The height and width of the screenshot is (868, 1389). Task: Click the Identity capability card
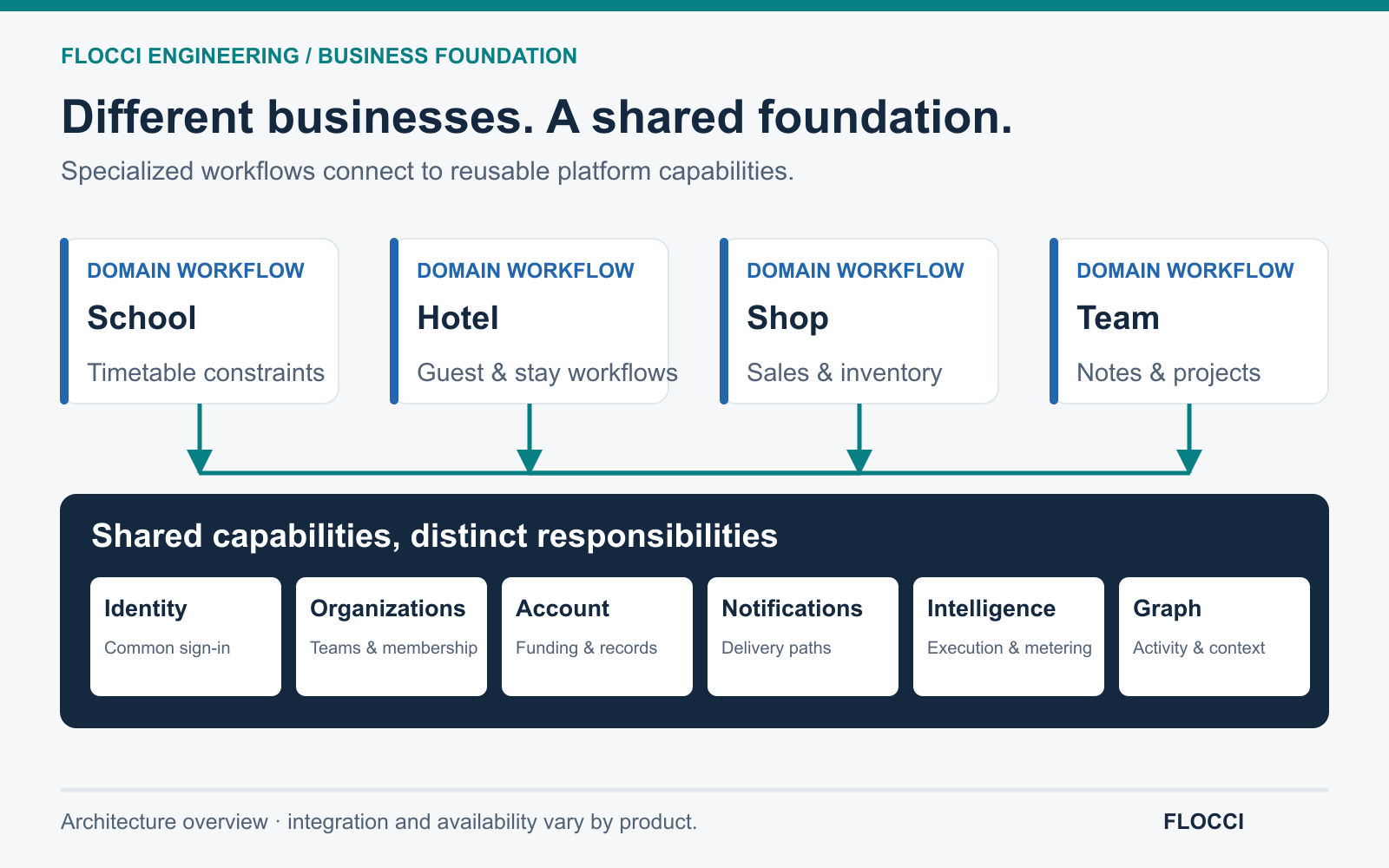click(186, 636)
